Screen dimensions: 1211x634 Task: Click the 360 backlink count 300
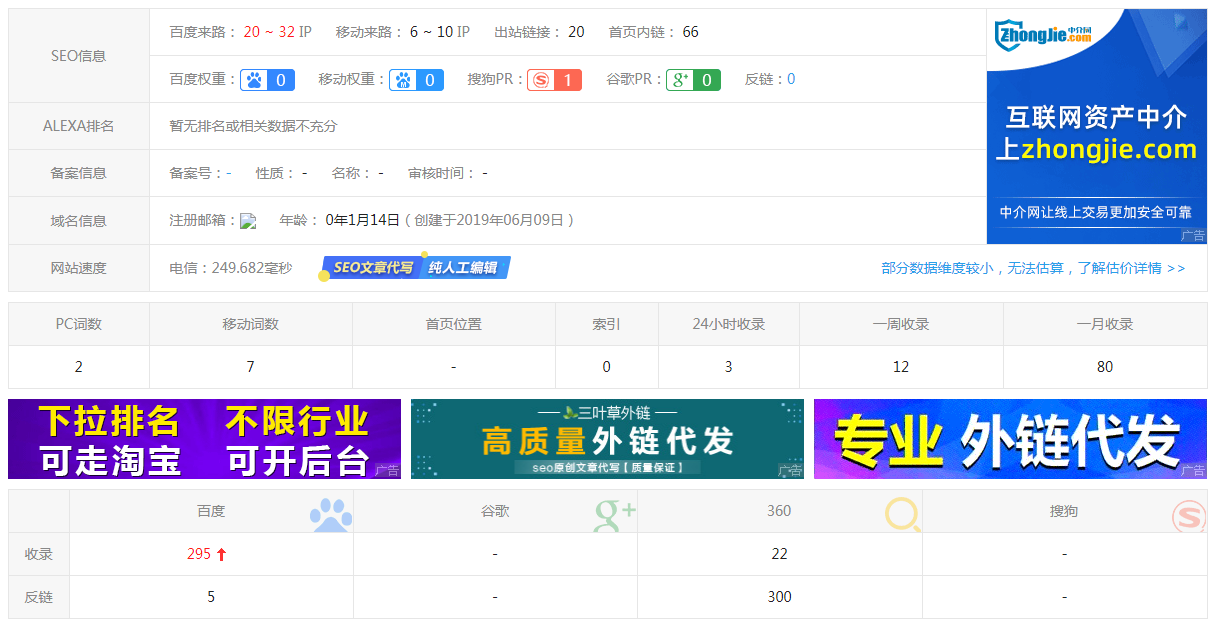779,597
